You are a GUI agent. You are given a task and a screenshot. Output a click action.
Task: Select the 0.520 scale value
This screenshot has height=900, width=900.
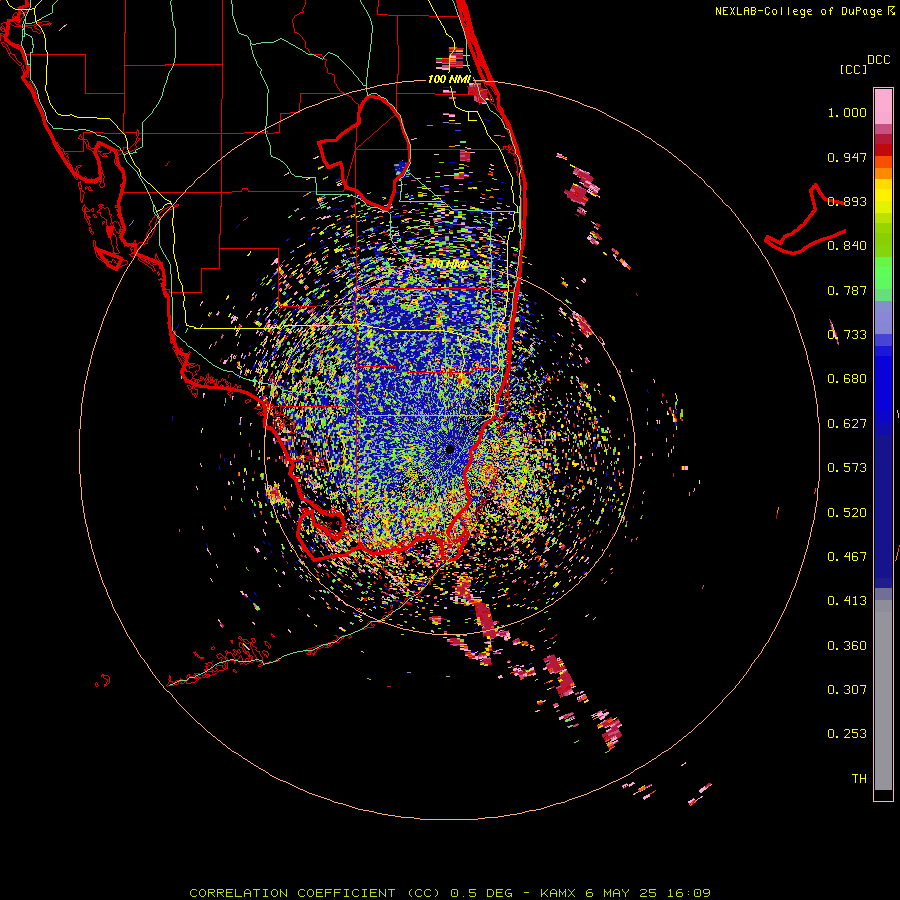pos(847,513)
